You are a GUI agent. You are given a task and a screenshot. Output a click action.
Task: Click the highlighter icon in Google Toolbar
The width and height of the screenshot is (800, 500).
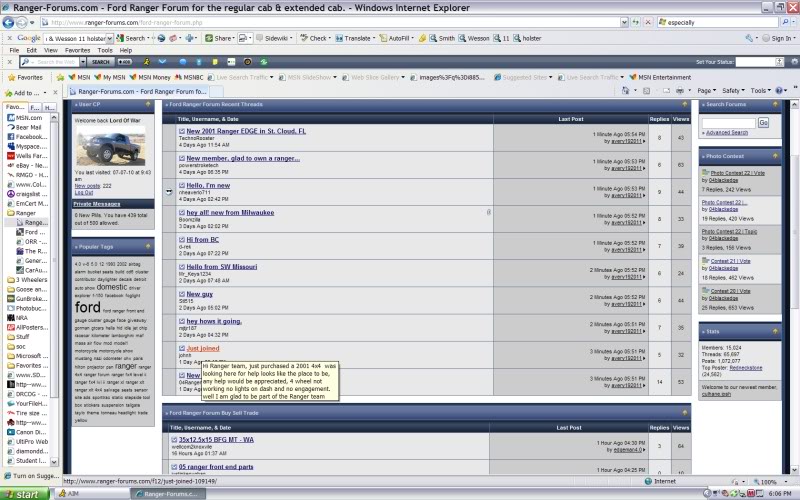422,38
